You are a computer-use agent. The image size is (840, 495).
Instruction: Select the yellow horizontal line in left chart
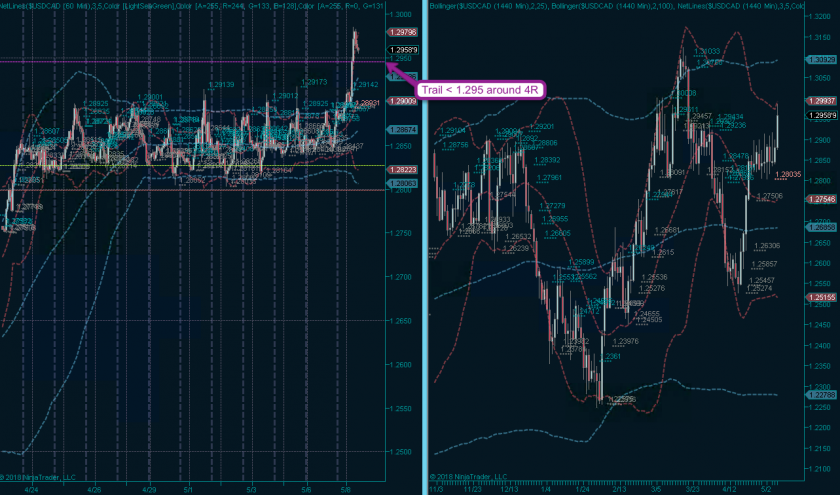click(192, 166)
